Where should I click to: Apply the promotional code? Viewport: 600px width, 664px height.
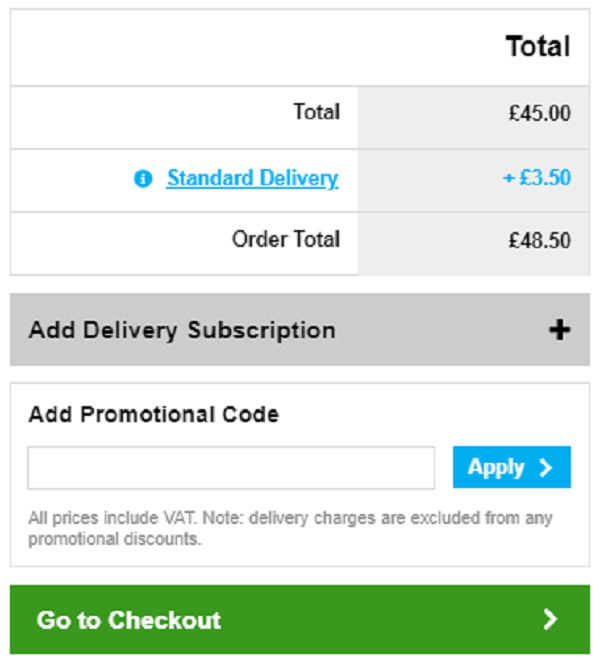(x=512, y=467)
